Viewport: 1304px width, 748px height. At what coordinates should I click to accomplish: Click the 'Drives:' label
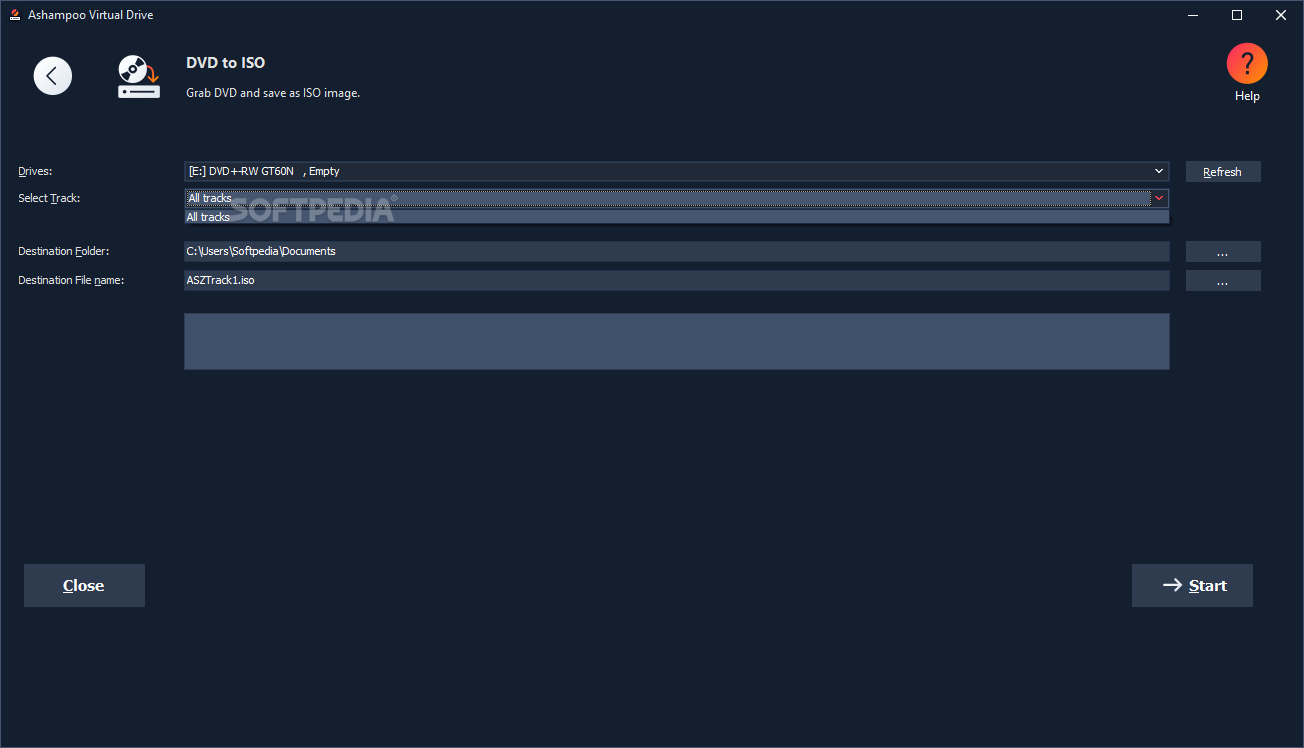click(35, 171)
